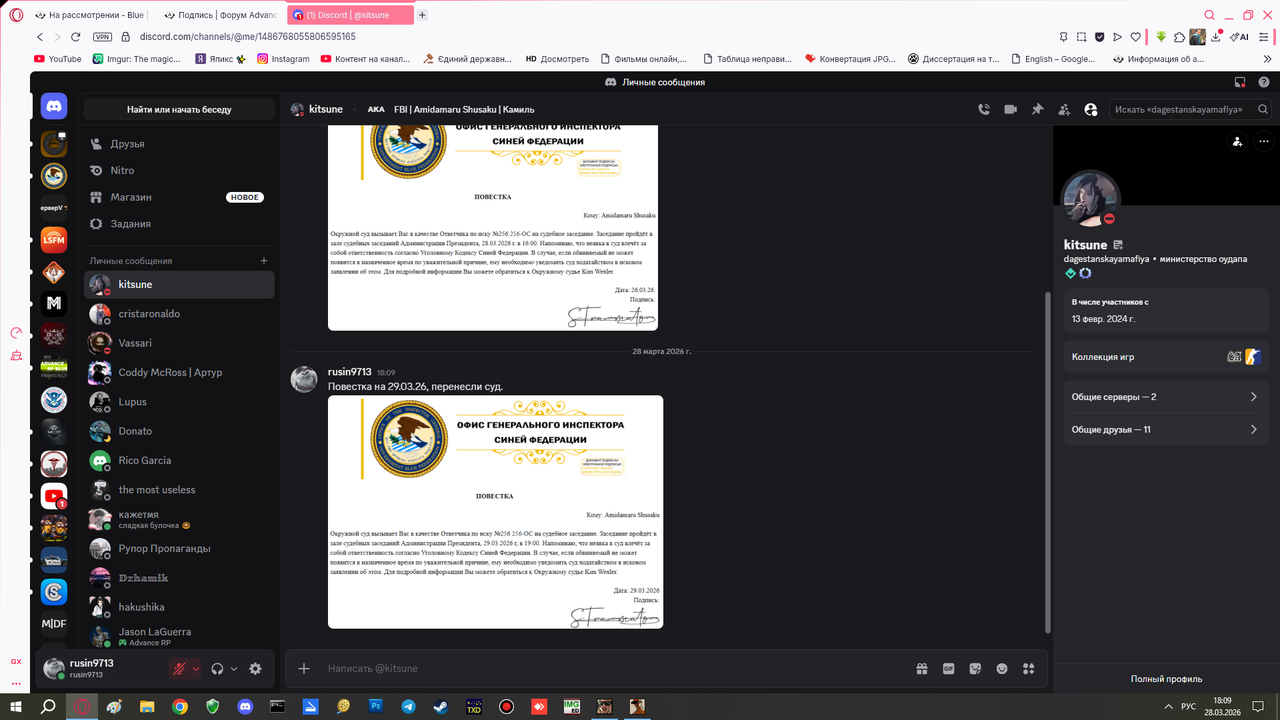Start a voice call with kitsune
1280x720 pixels.
(x=984, y=109)
